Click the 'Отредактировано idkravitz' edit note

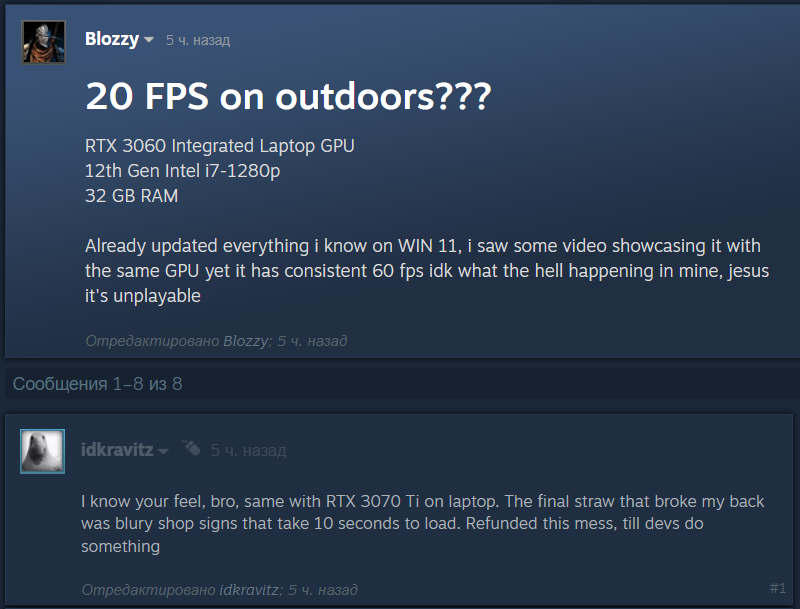(x=219, y=590)
